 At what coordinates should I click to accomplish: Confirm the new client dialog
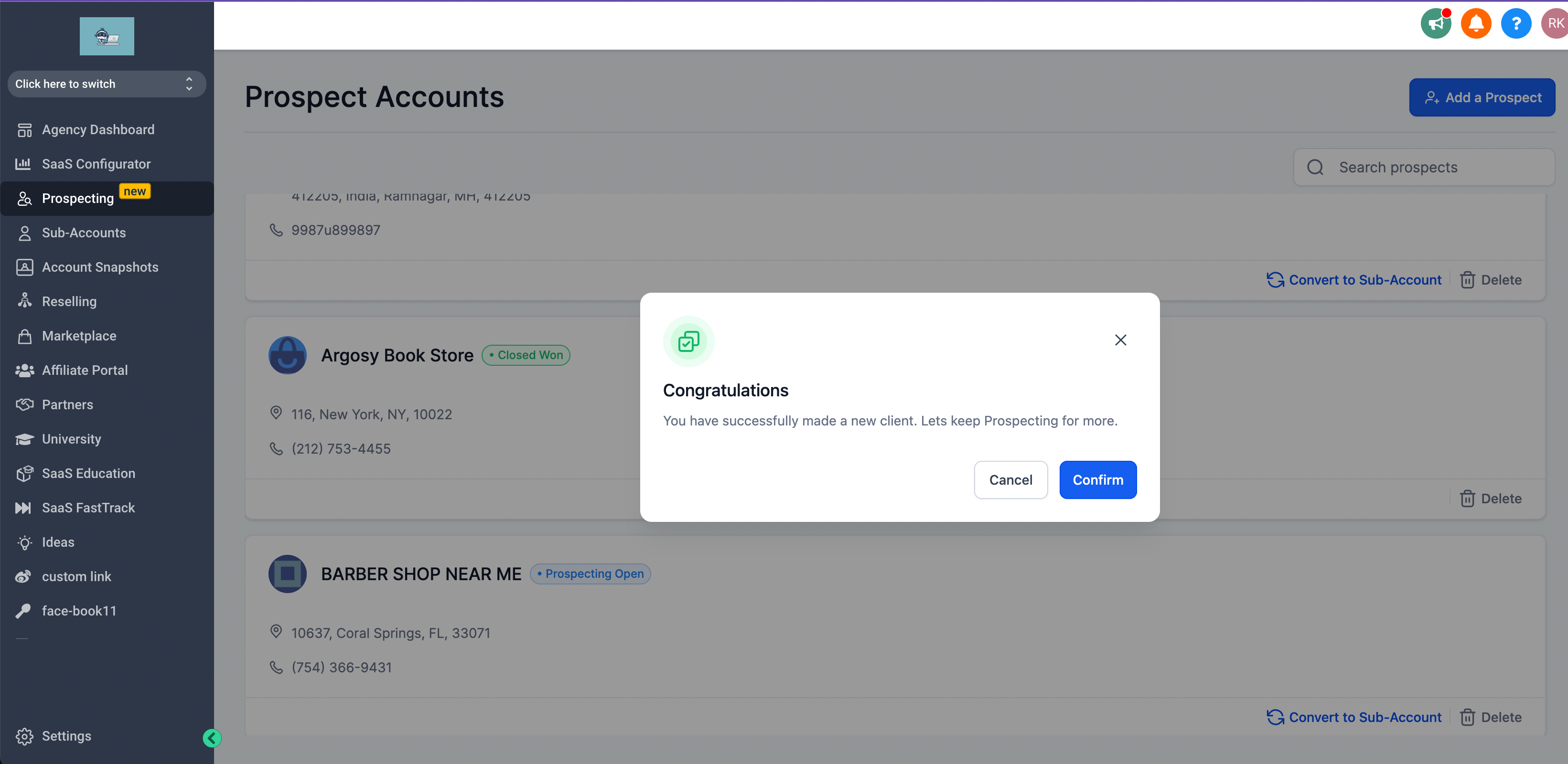click(x=1097, y=480)
